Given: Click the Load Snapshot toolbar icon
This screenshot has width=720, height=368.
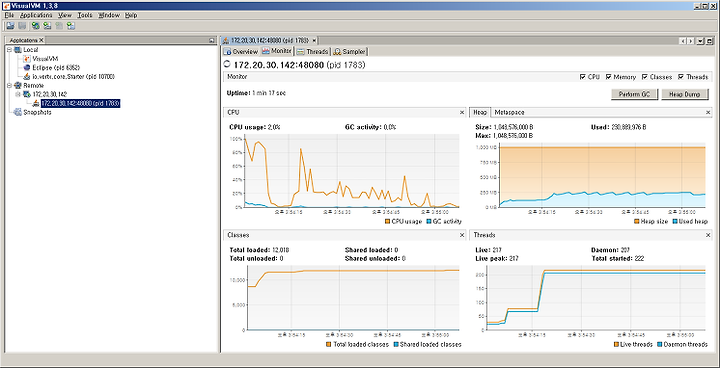Looking at the screenshot, I should (10, 26).
